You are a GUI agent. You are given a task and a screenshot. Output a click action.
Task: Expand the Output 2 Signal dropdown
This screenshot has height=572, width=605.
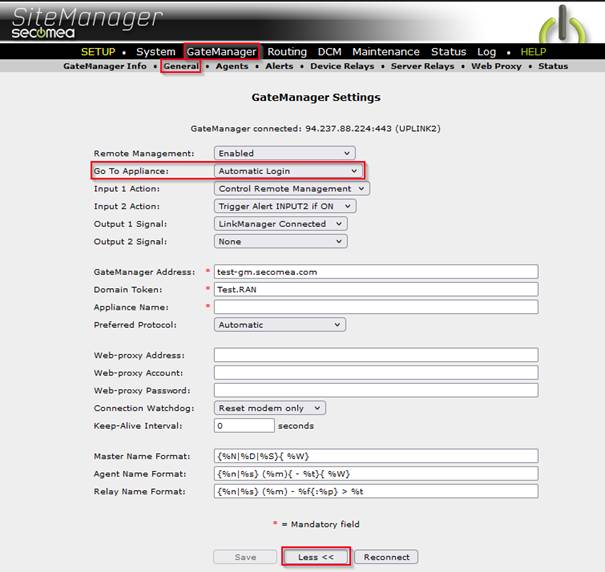(x=281, y=242)
